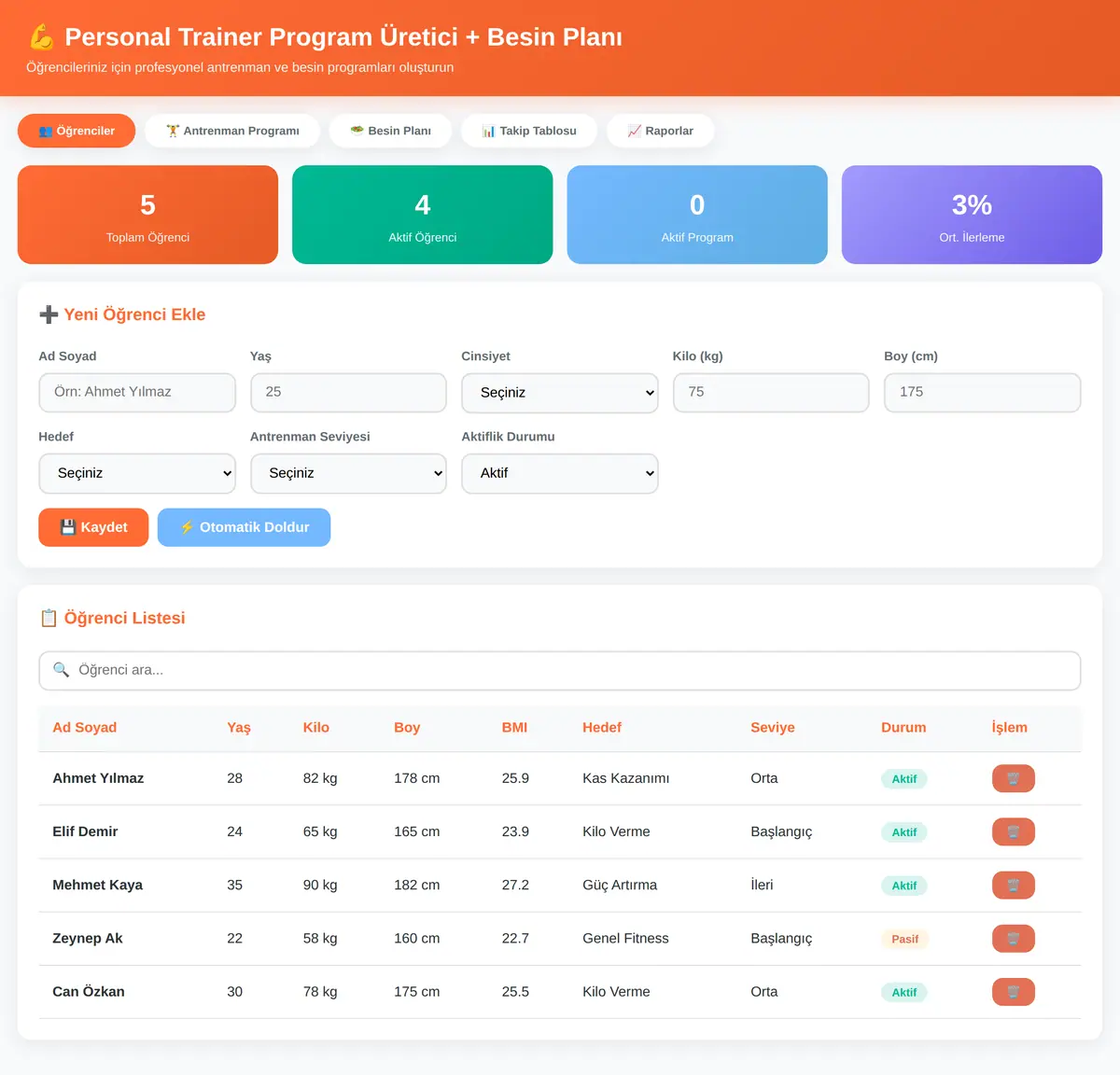Click the İleri level cell
The width and height of the screenshot is (1120, 1075).
point(762,885)
